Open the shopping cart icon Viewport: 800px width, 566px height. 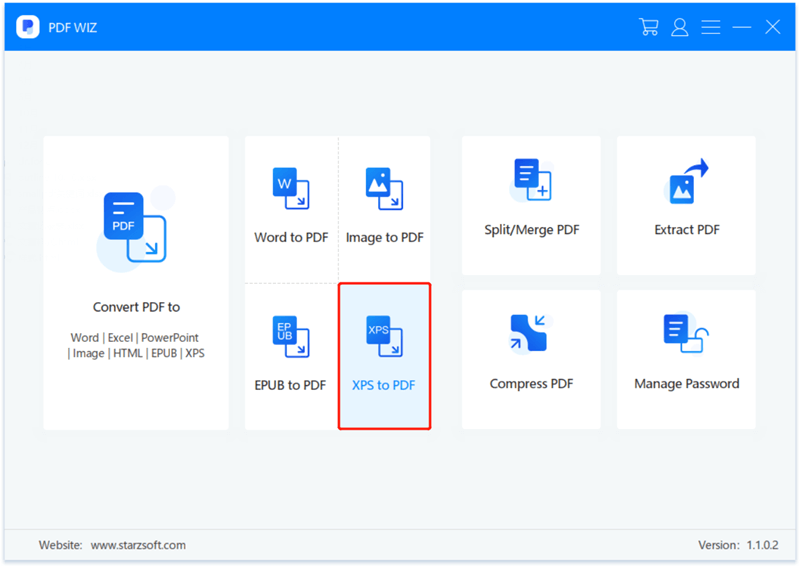[x=648, y=27]
